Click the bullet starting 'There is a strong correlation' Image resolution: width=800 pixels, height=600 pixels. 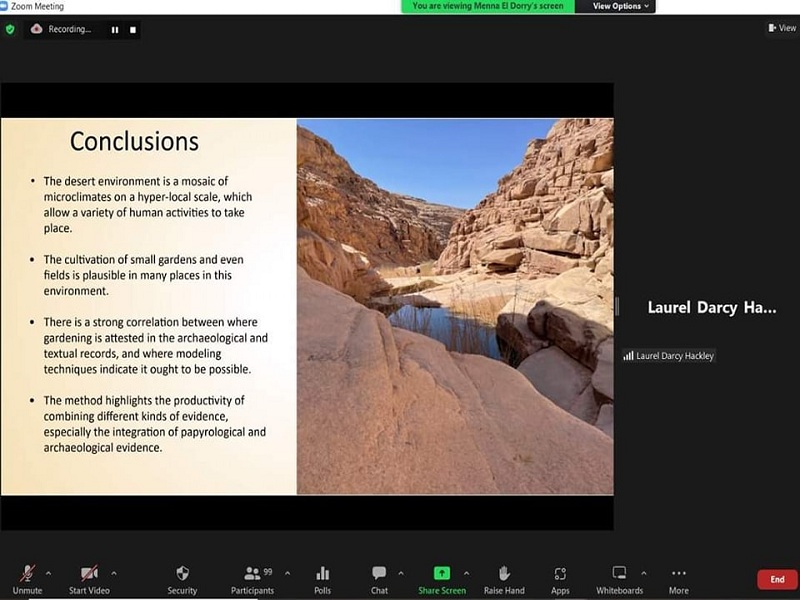[x=156, y=345]
